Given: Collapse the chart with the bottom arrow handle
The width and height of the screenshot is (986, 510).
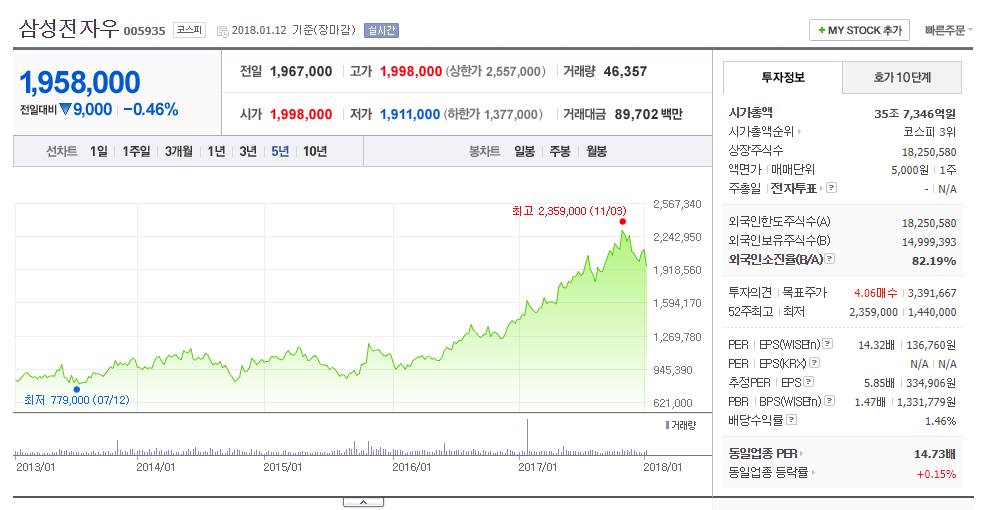Looking at the screenshot, I should [x=363, y=502].
